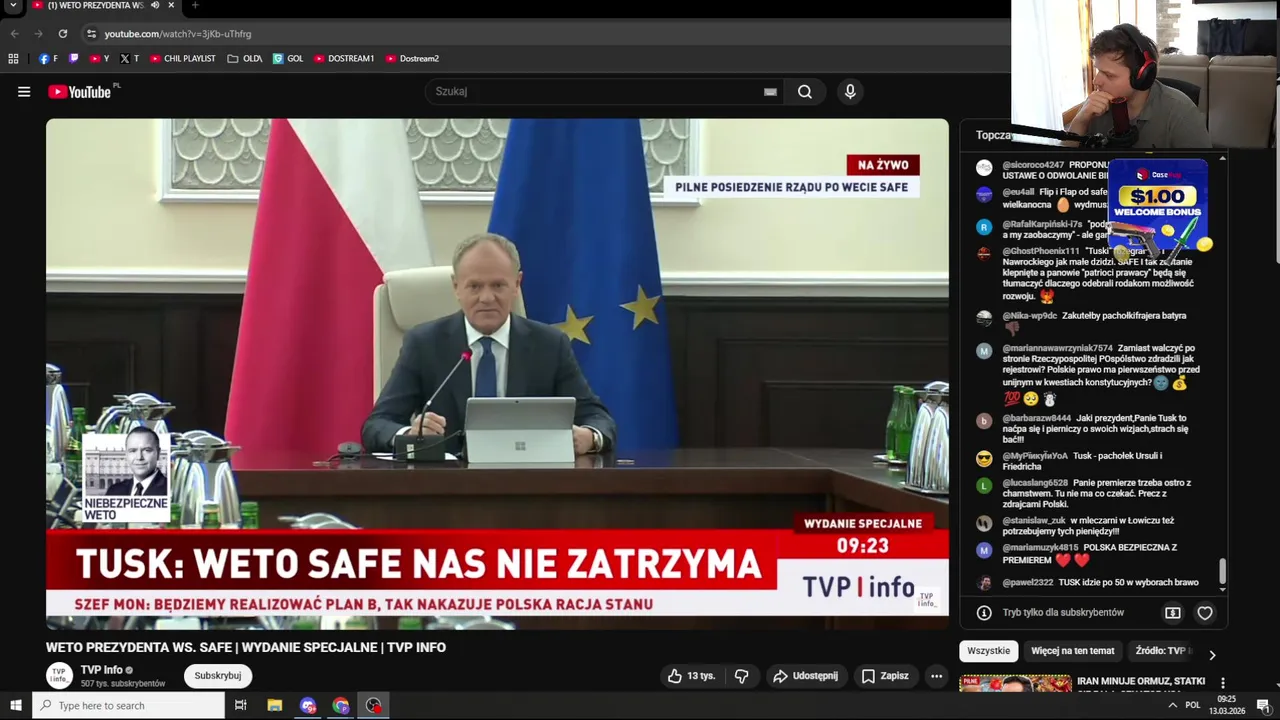Open the Dostream2 bookmark

[x=412, y=59]
